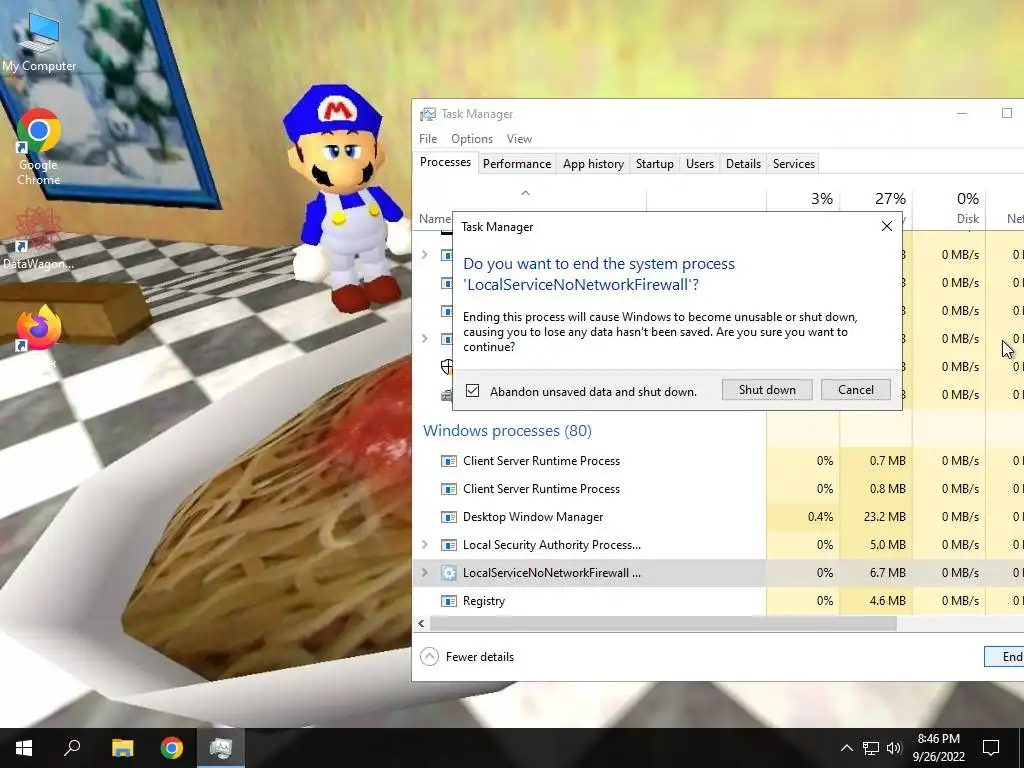Click the 23.2 MB memory value
The image size is (1024, 768).
884,517
